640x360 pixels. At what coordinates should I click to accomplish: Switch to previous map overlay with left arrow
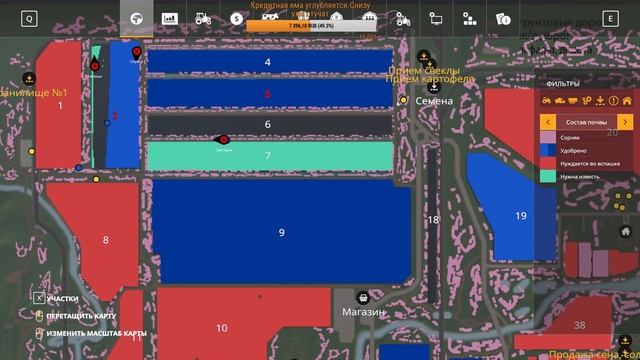click(x=548, y=122)
